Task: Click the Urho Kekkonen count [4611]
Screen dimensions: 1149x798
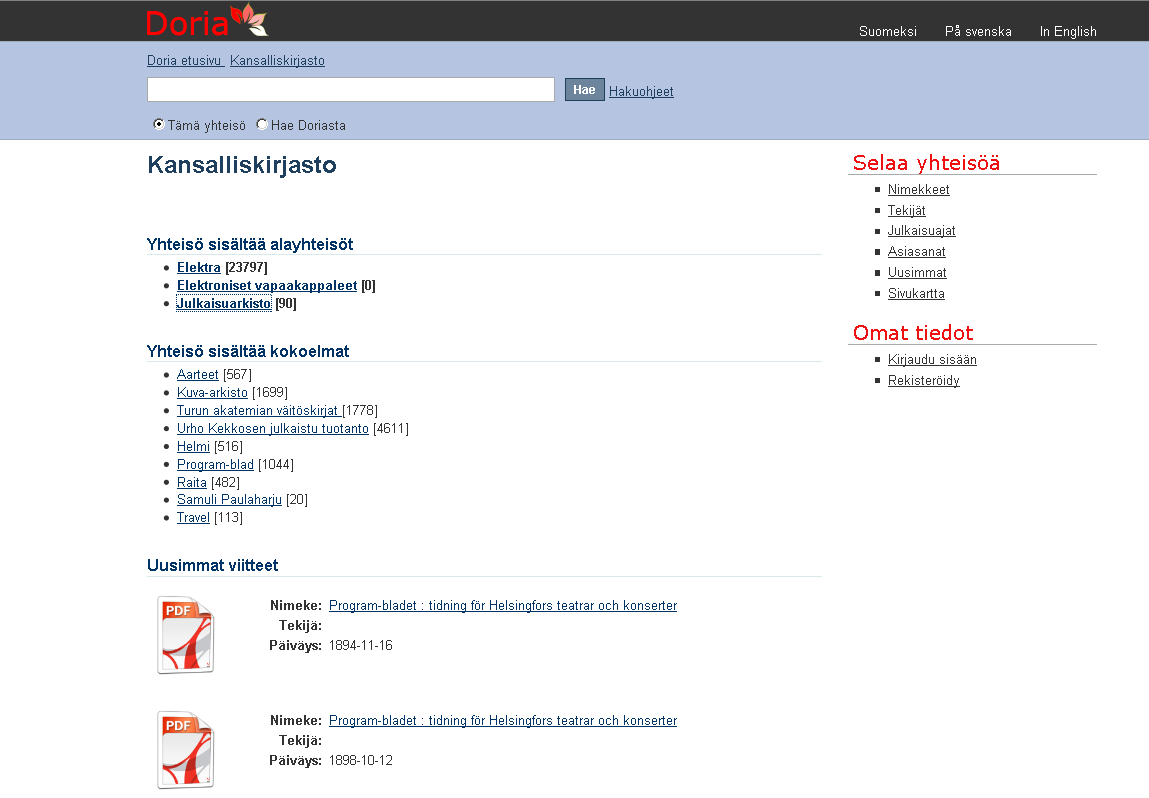Action: 391,429
